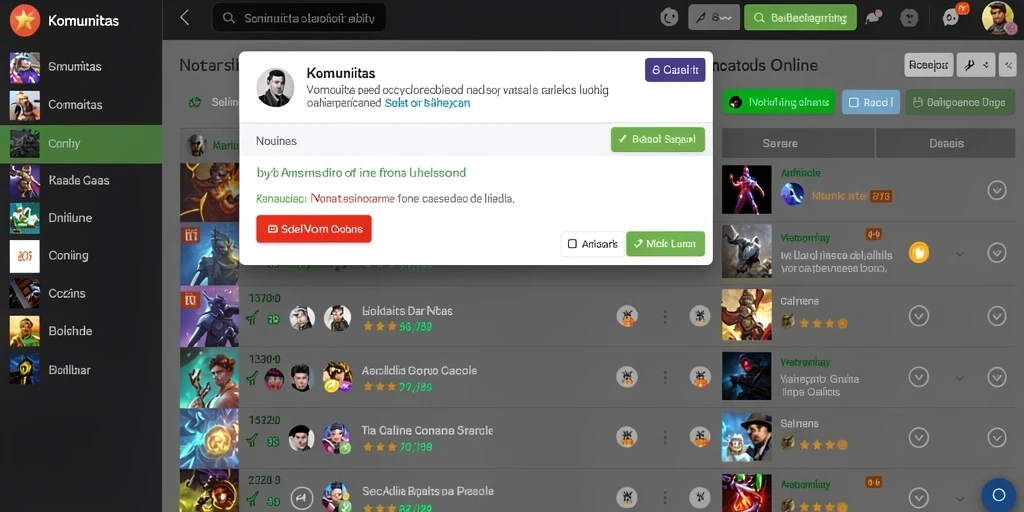Open Dnitiune in the sidebar

pos(81,218)
